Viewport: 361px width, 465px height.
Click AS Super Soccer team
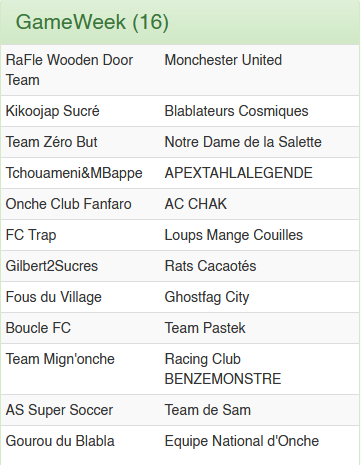59,410
